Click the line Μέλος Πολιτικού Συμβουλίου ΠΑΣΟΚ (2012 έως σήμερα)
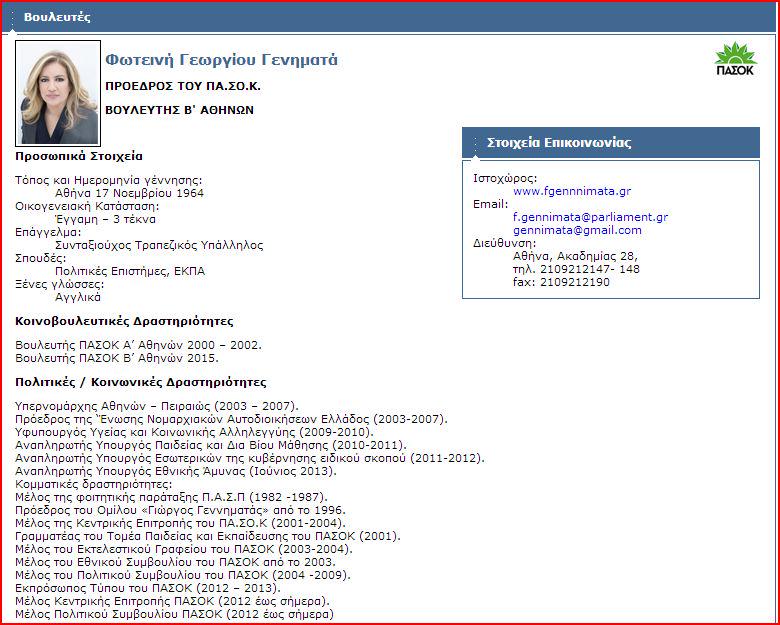 click(174, 614)
